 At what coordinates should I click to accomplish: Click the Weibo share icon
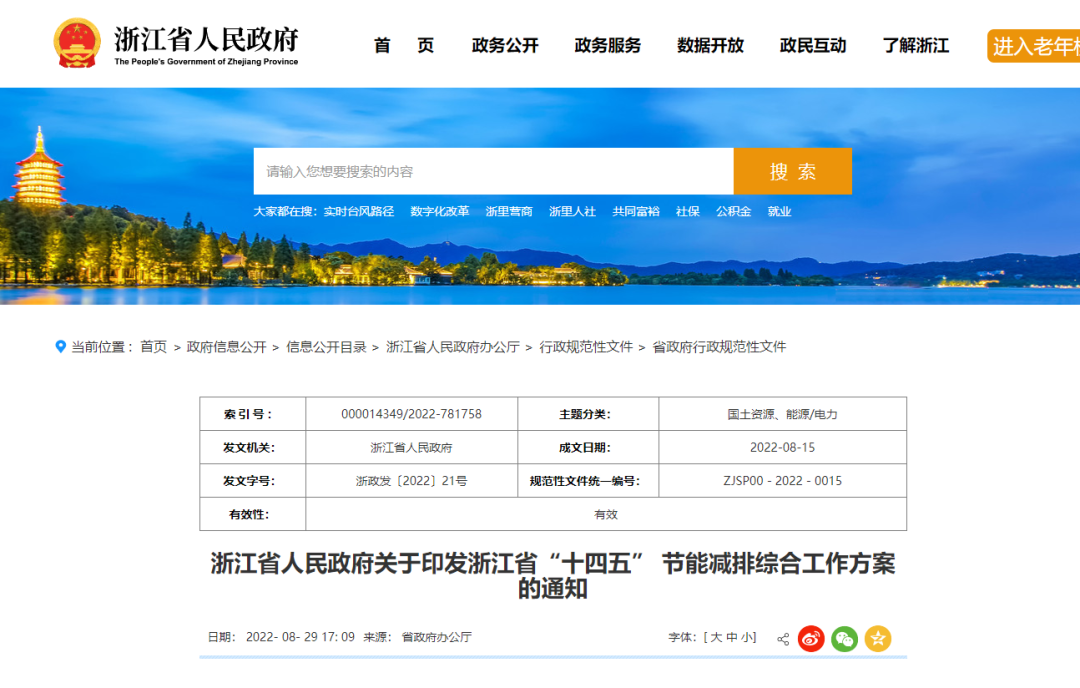coord(811,639)
